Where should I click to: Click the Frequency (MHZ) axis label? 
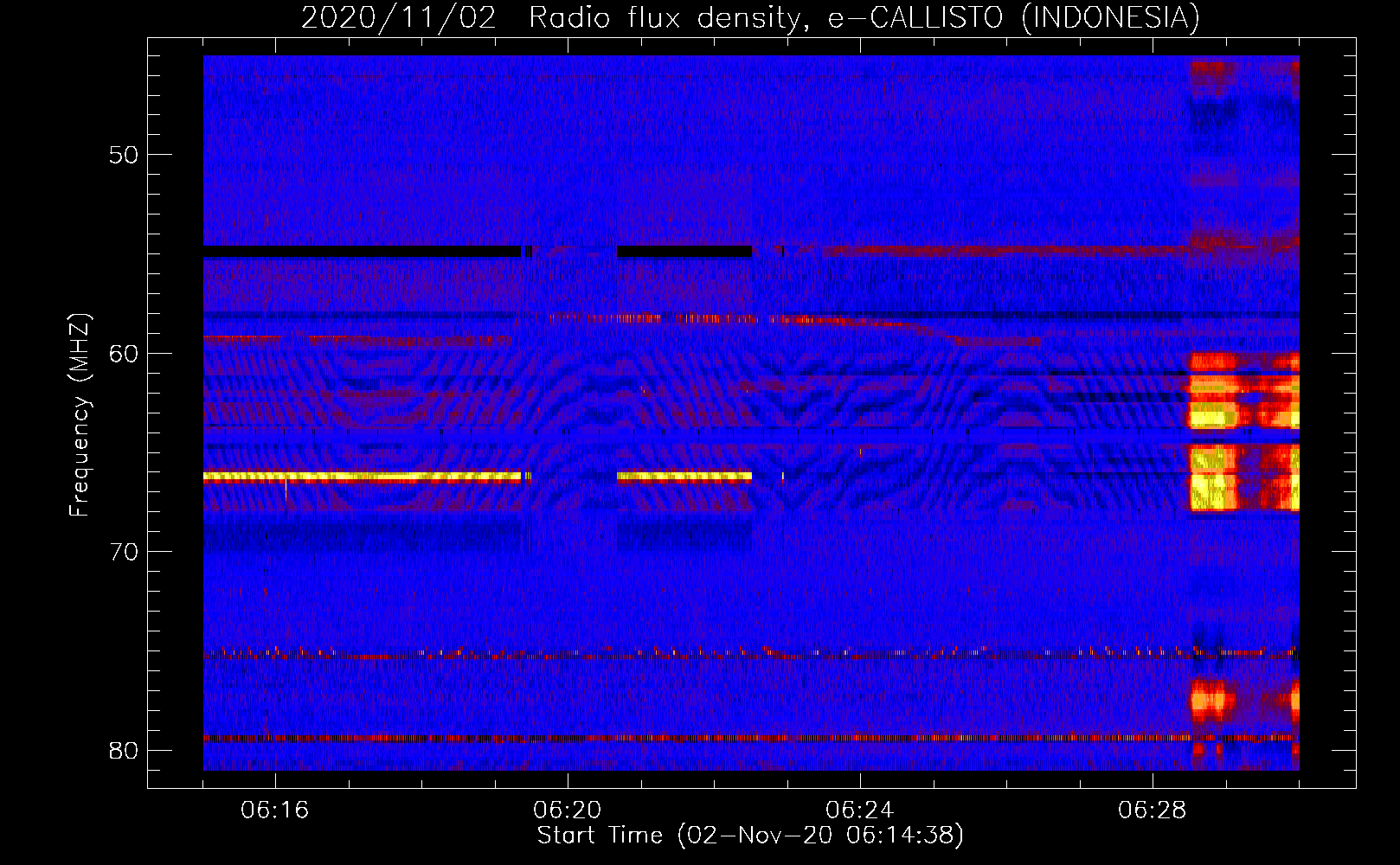(80, 415)
